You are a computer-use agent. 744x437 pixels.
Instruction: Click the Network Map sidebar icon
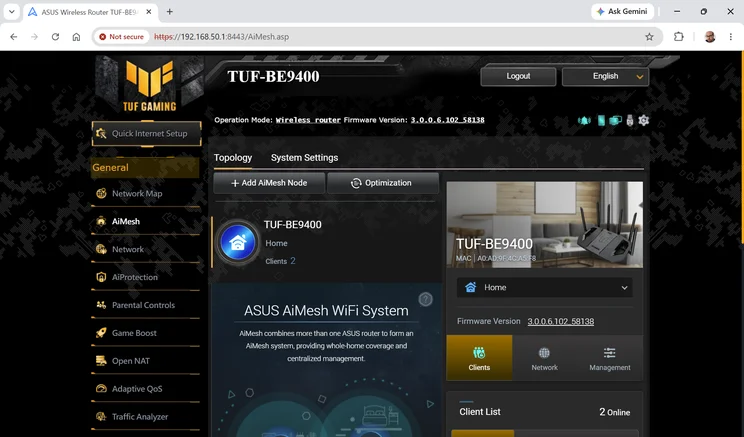101,193
